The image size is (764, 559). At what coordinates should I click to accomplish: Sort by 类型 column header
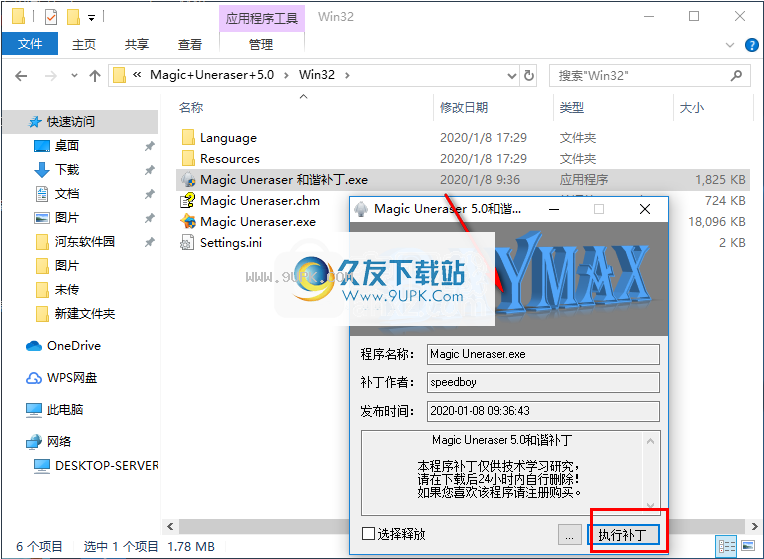click(572, 107)
